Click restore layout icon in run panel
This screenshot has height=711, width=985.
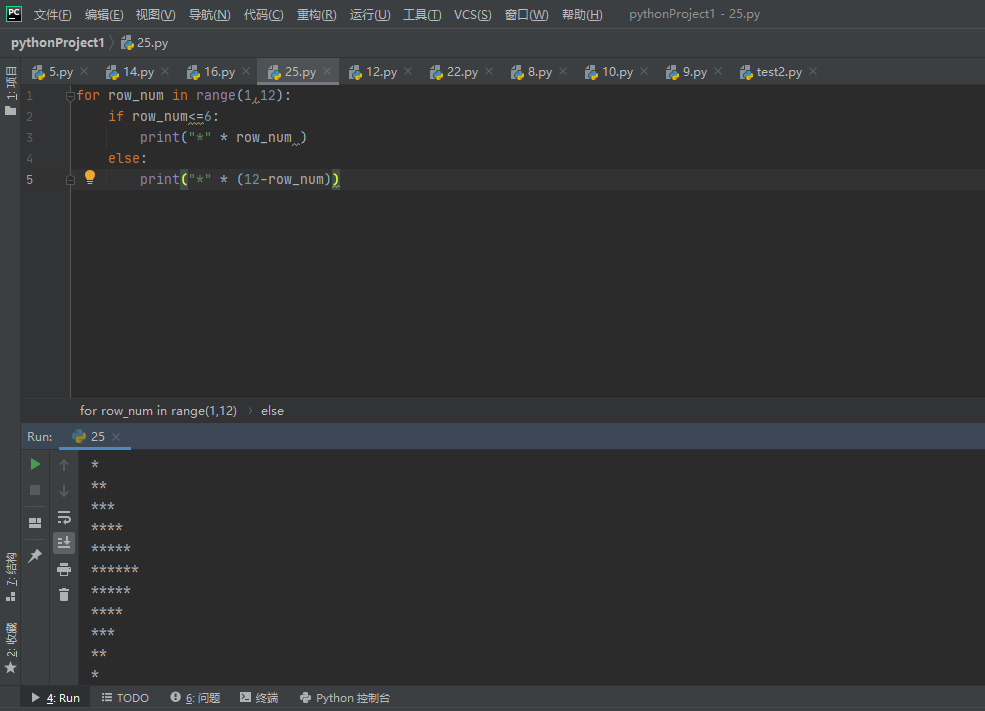35,523
